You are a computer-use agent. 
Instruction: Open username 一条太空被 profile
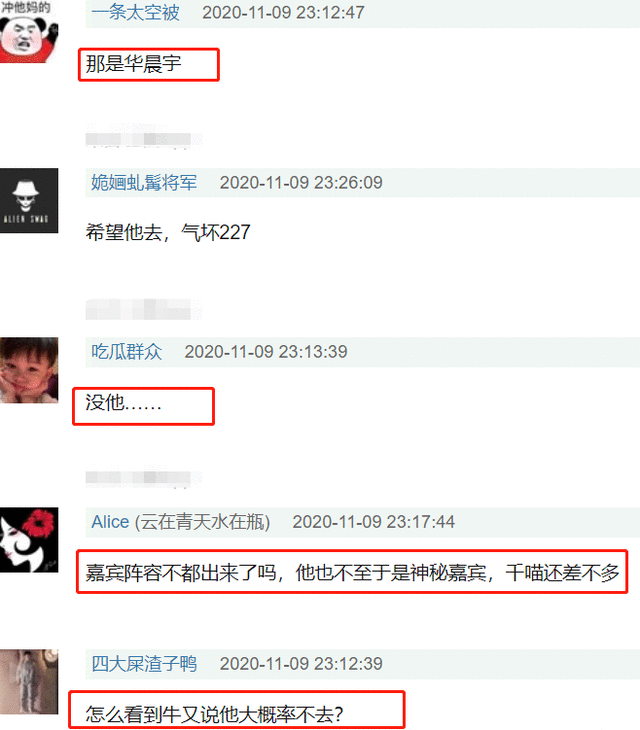point(135,12)
